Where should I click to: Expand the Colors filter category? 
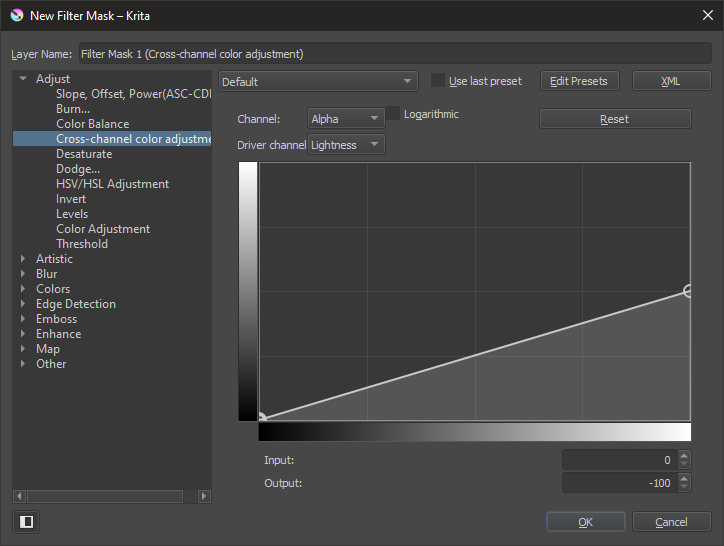coord(23,289)
